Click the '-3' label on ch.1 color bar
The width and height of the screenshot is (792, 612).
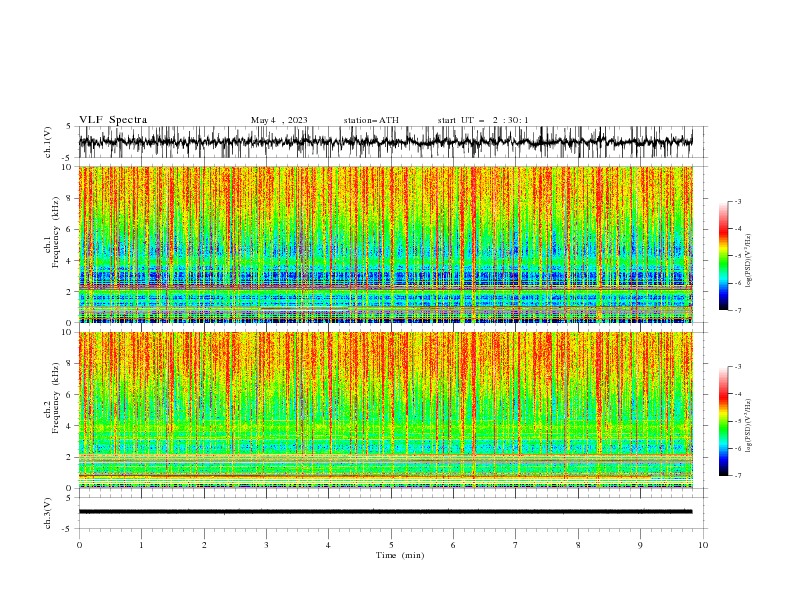click(737, 201)
